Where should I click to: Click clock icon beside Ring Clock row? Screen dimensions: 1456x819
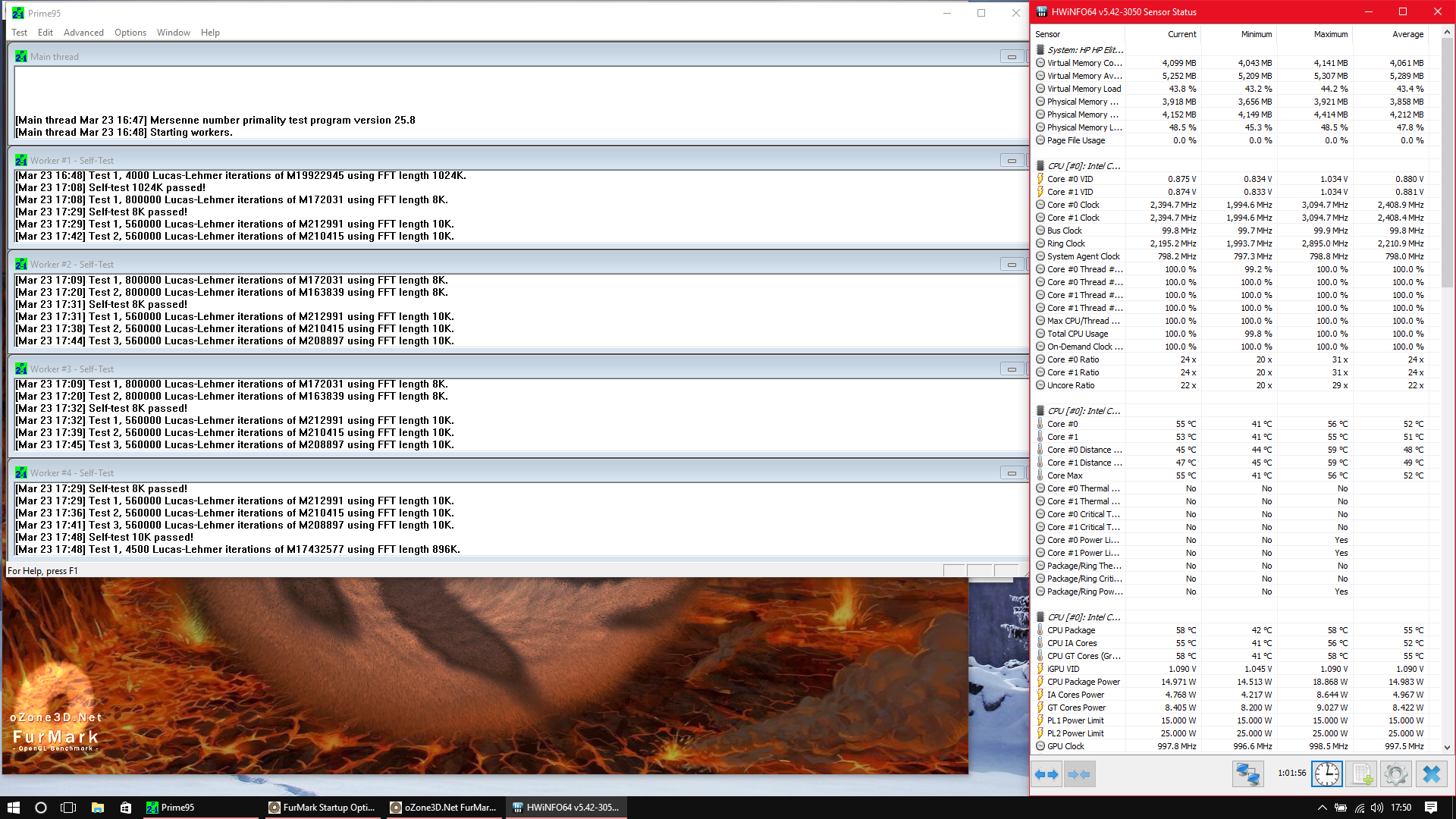(x=1040, y=243)
